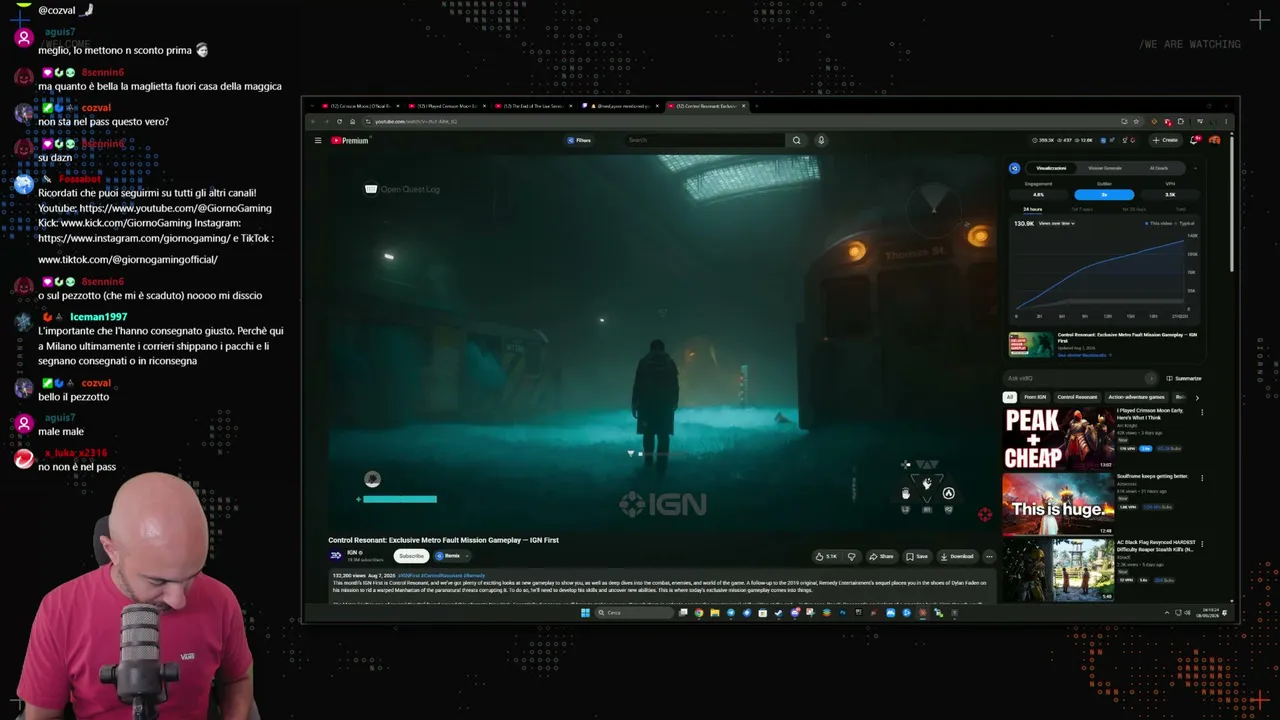The image size is (1280, 720).
Task: Open the Windows Start menu
Action: 585,613
